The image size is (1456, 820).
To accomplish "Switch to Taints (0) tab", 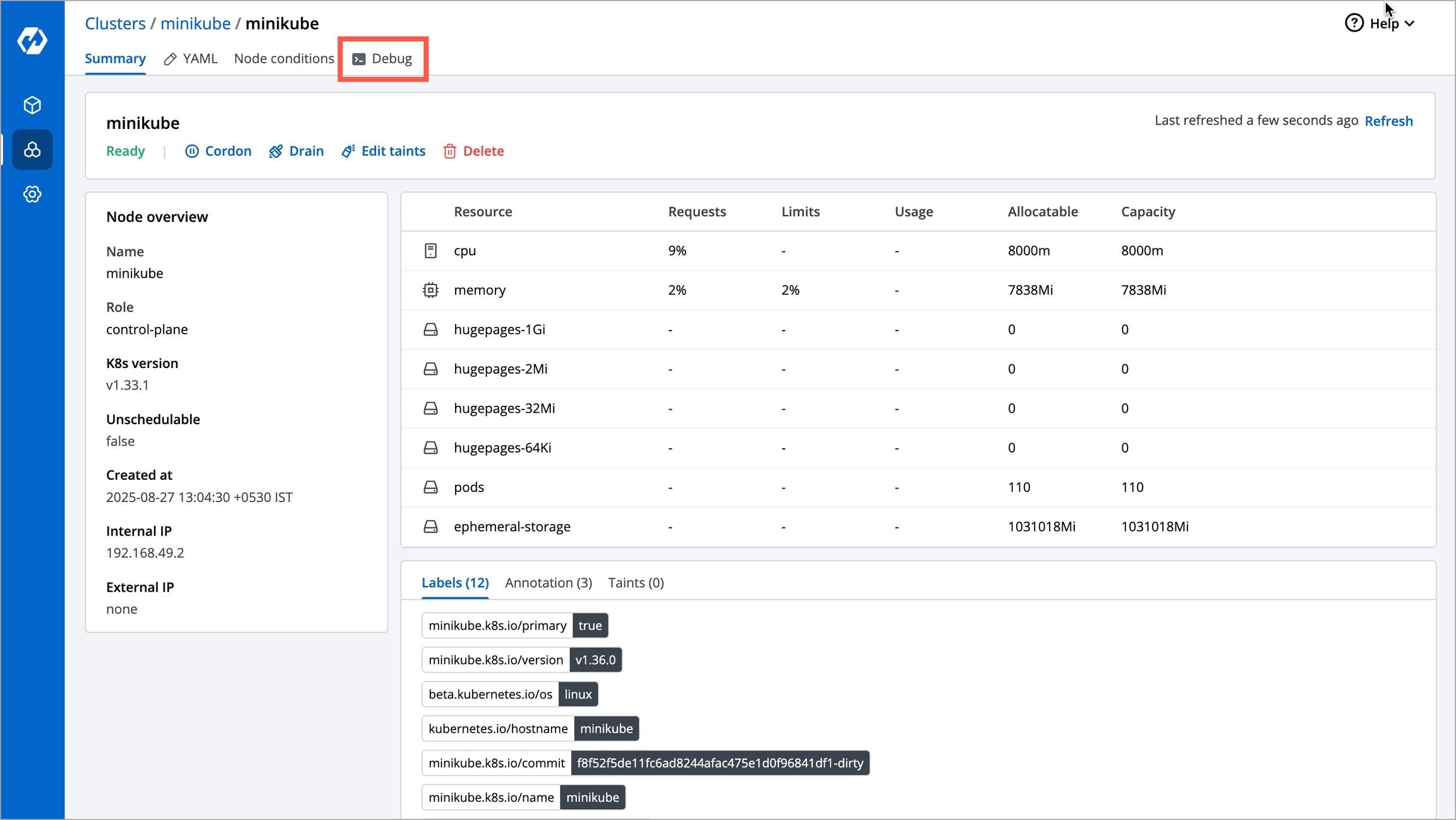I will 636,582.
